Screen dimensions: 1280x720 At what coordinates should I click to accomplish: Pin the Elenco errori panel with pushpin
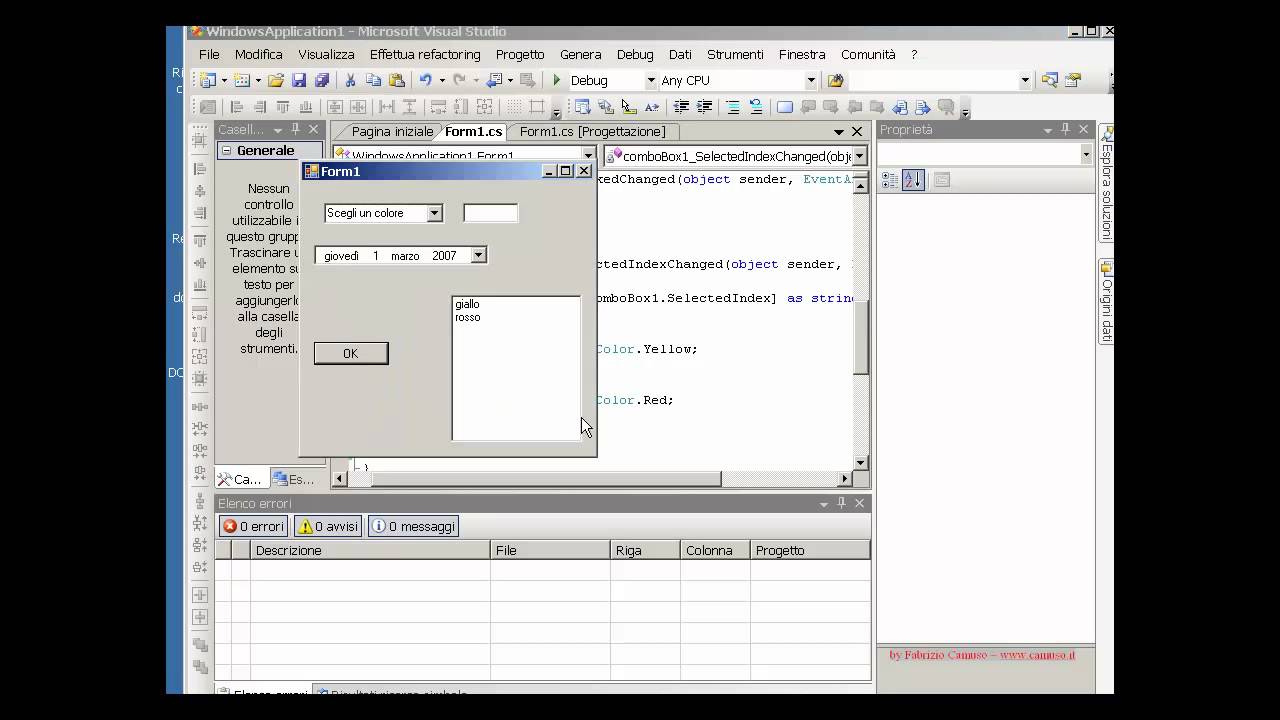tap(842, 503)
